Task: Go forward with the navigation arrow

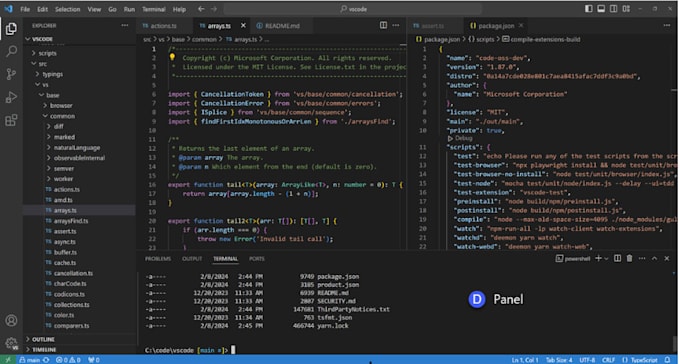Action: click(x=214, y=9)
